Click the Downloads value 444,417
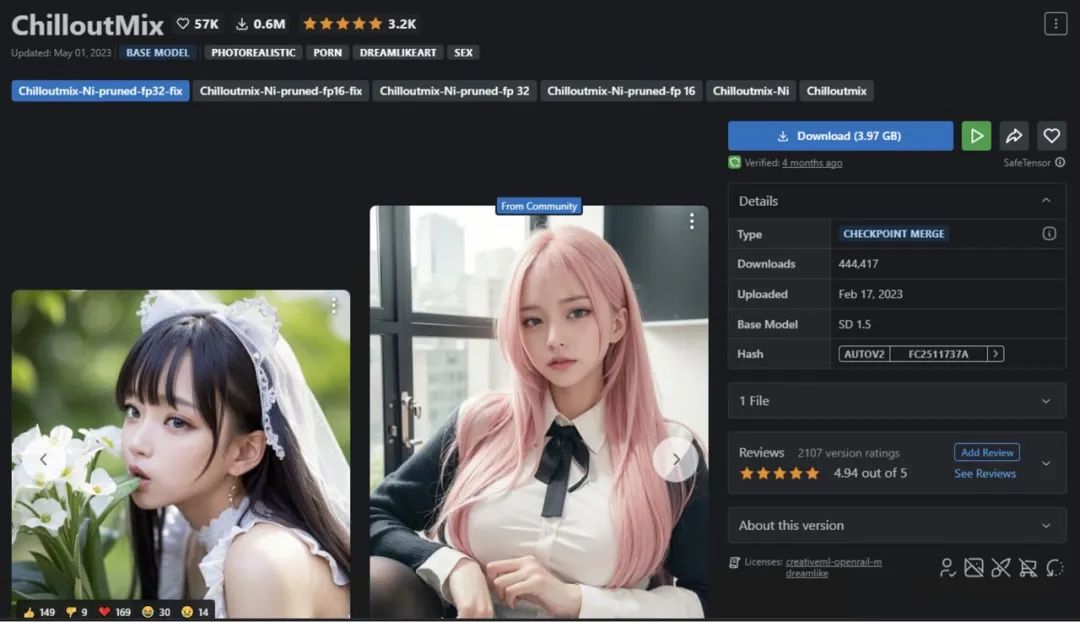The image size is (1080, 622). 858,264
